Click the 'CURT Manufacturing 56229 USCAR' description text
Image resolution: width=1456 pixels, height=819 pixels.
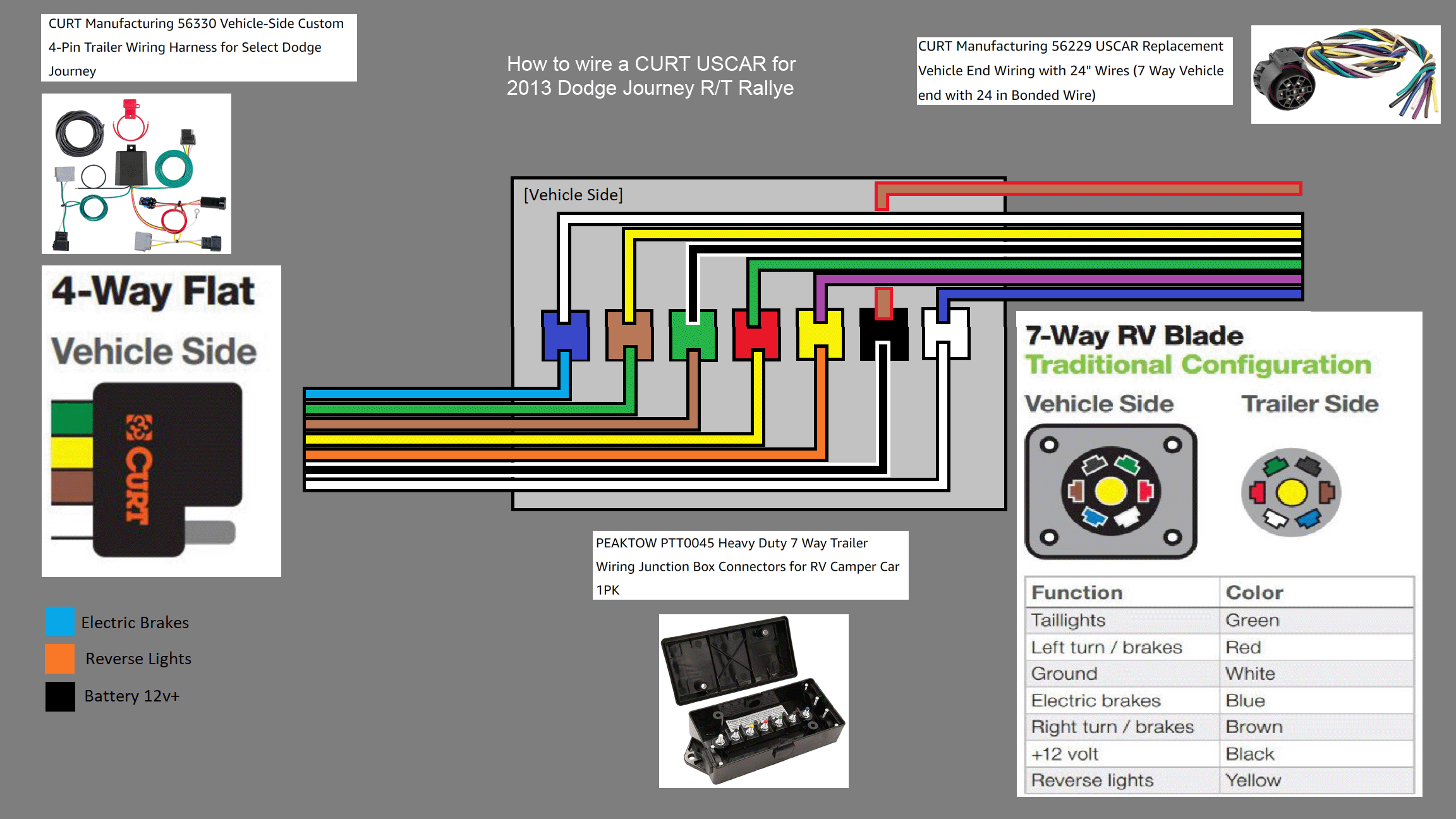(x=1074, y=71)
